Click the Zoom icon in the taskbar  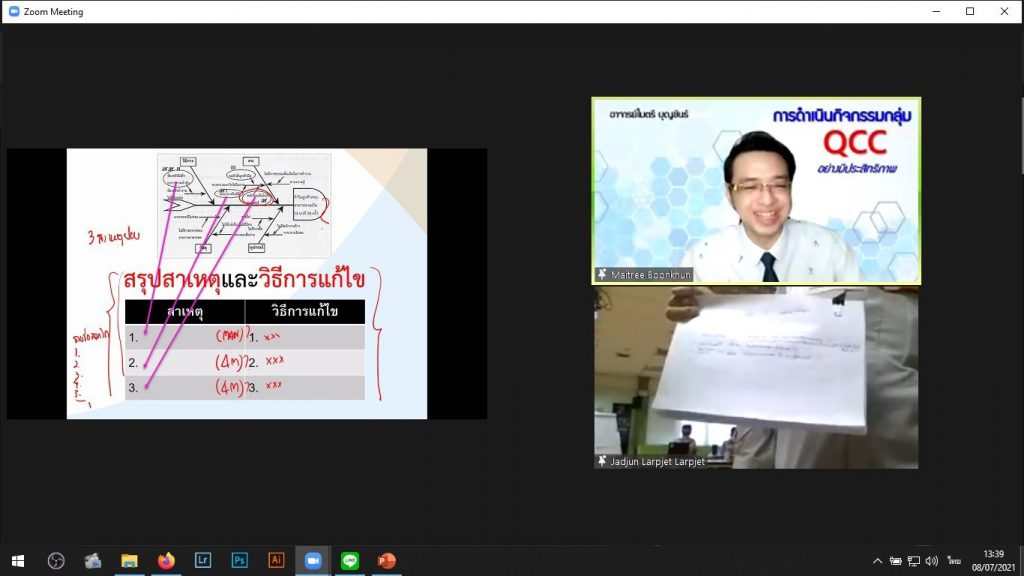[x=312, y=561]
